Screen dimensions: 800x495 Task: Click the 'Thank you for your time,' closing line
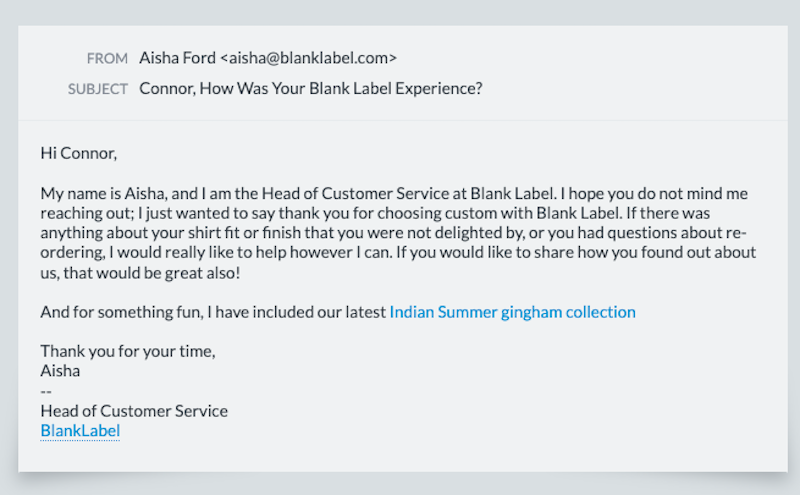click(128, 351)
